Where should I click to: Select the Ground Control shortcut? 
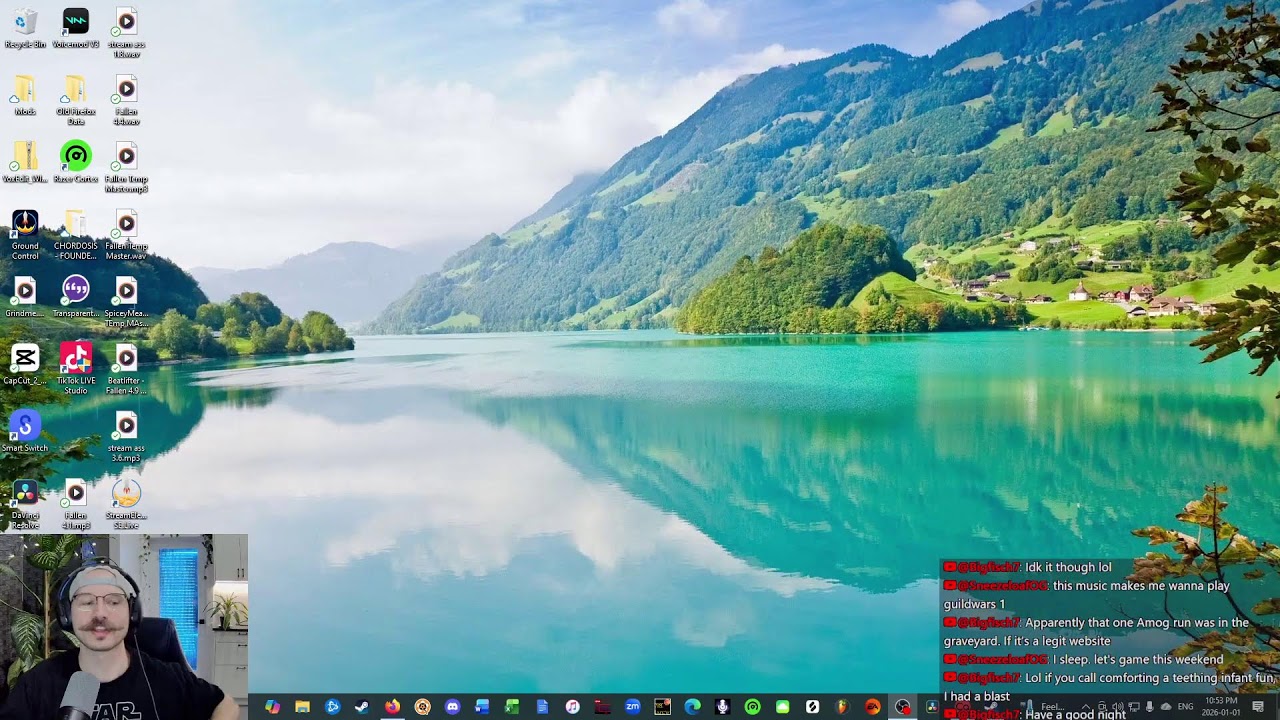pos(25,235)
